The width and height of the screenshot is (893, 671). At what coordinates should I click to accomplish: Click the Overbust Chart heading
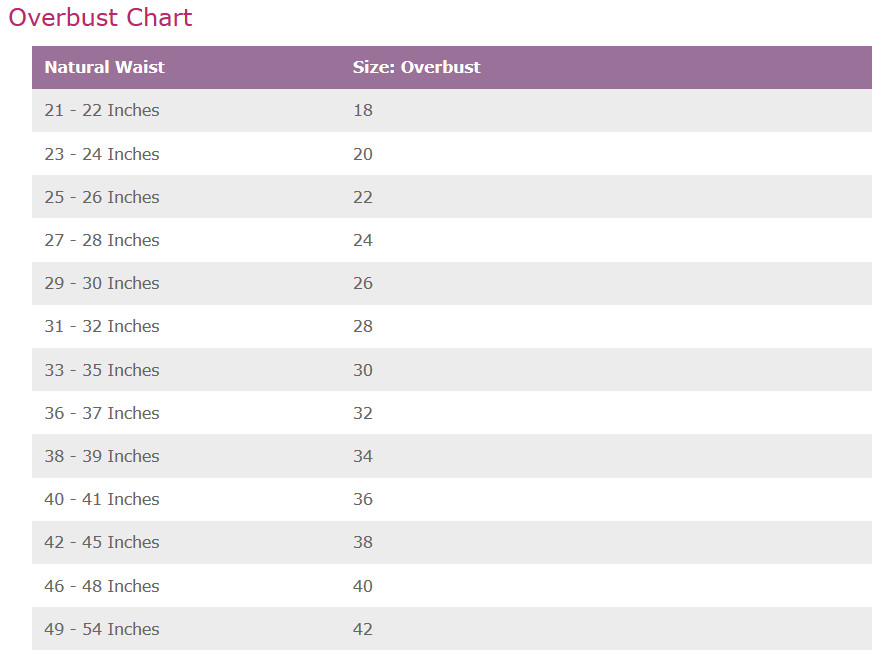100,18
